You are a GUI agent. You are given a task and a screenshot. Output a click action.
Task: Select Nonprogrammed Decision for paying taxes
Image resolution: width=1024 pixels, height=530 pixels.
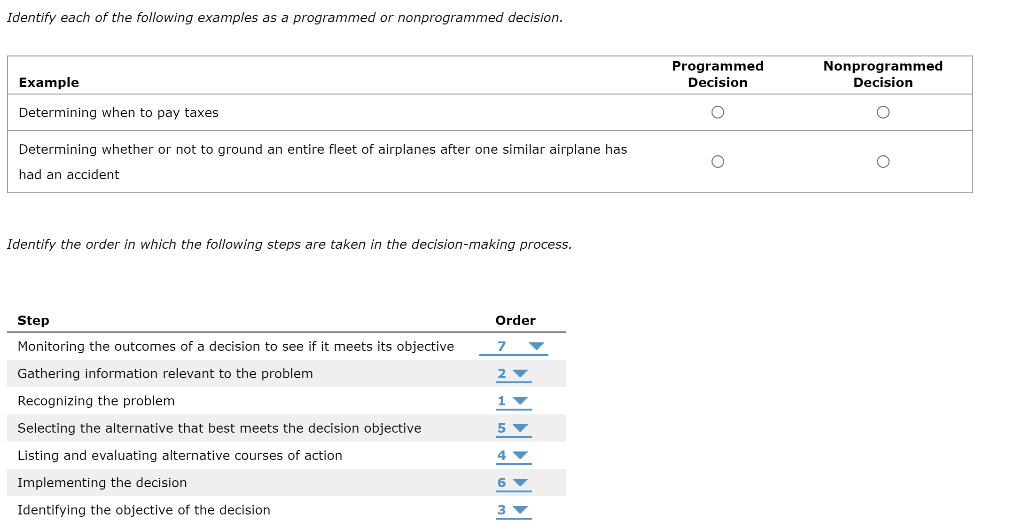point(883,112)
